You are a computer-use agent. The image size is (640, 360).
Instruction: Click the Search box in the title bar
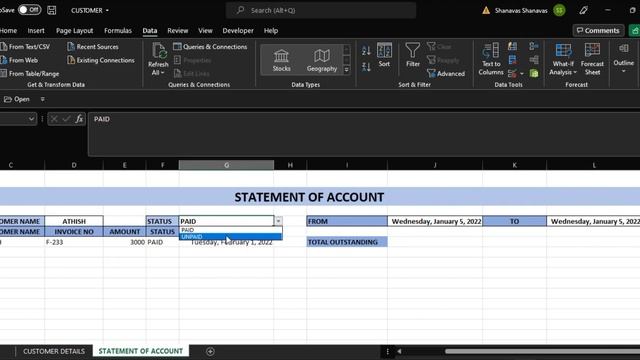click(x=321, y=10)
